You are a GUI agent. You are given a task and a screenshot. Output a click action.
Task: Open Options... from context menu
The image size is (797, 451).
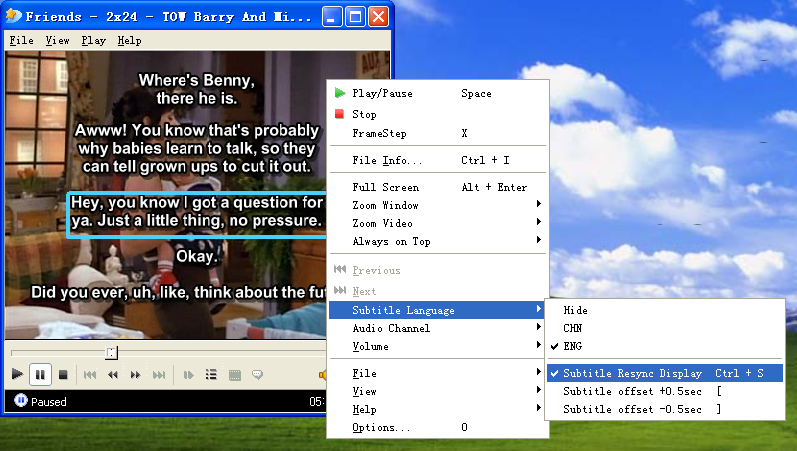pos(438,427)
